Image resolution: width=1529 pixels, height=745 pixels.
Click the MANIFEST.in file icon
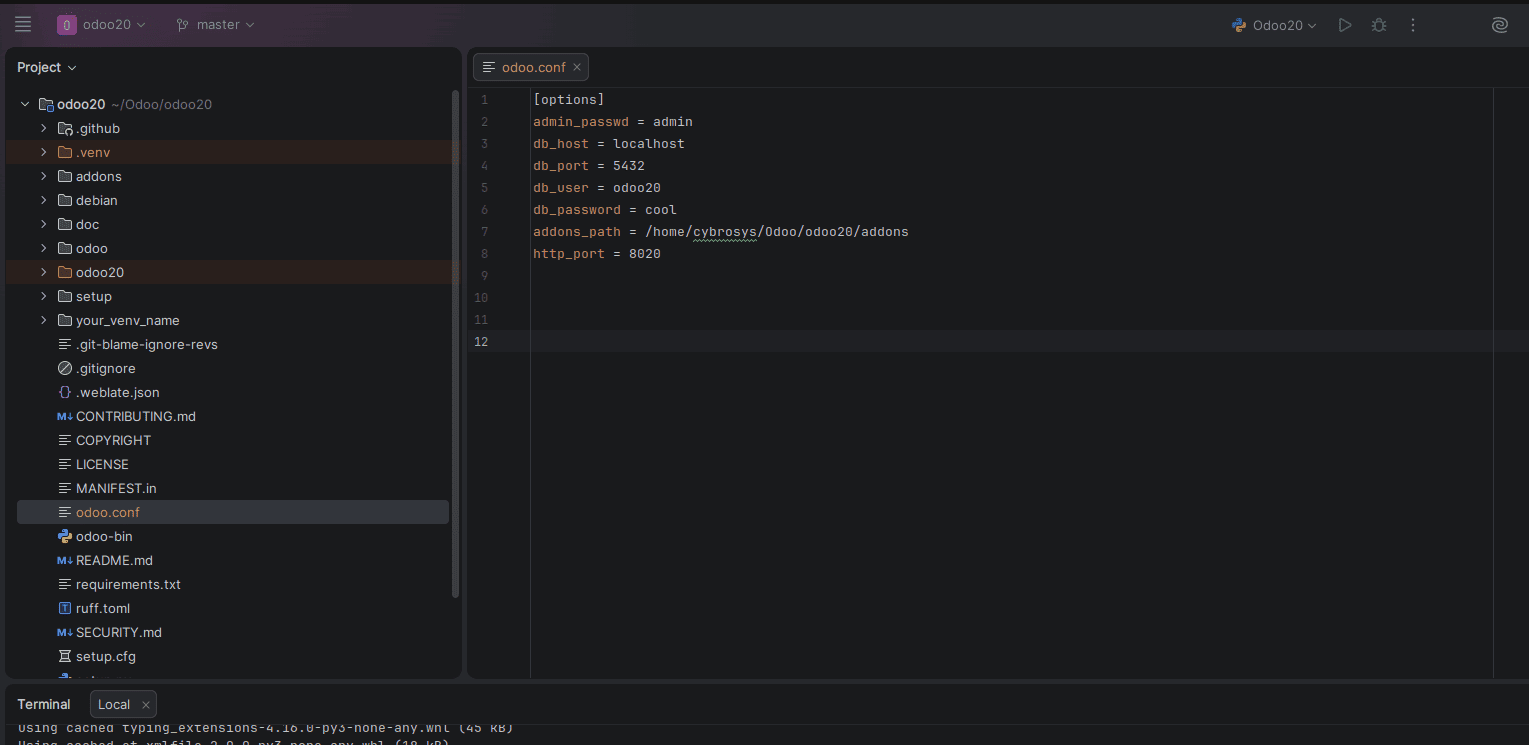click(x=65, y=488)
